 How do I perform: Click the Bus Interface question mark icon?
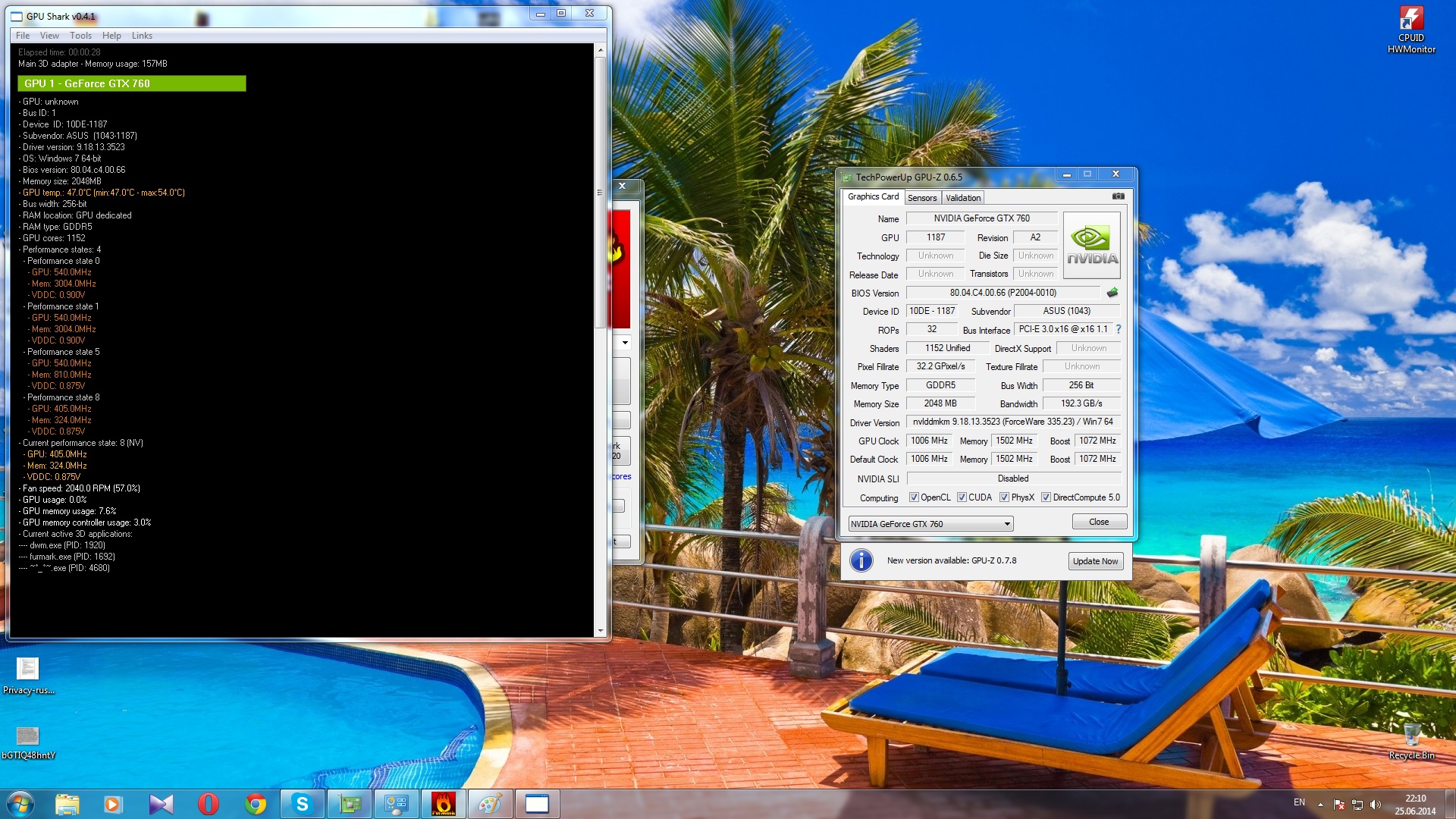point(1118,329)
